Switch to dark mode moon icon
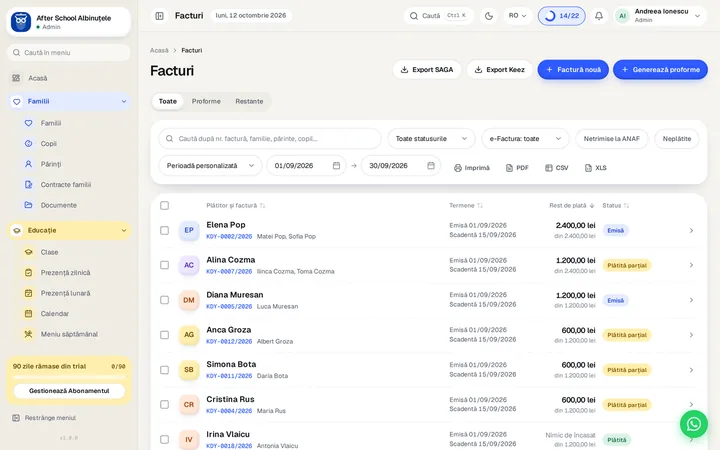 [489, 16]
